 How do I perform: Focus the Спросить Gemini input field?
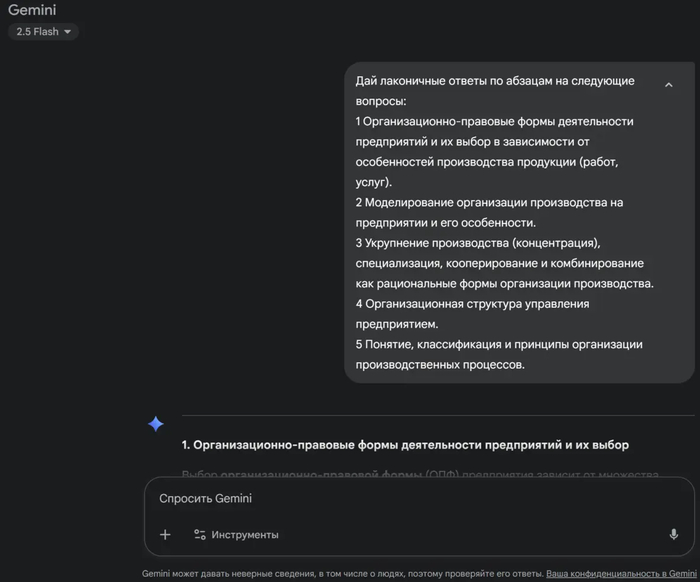pos(400,498)
